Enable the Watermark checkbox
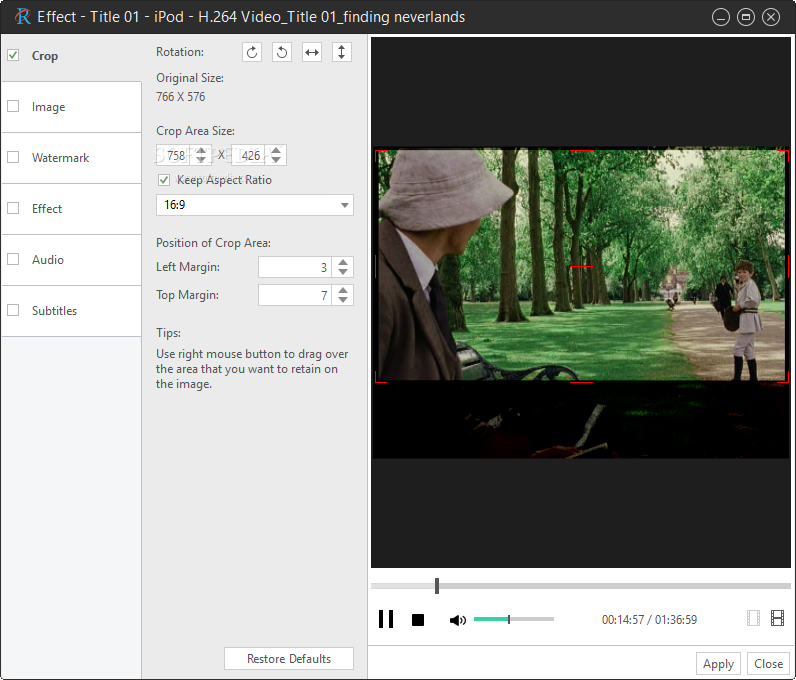The height and width of the screenshot is (680, 796). pyautogui.click(x=13, y=157)
